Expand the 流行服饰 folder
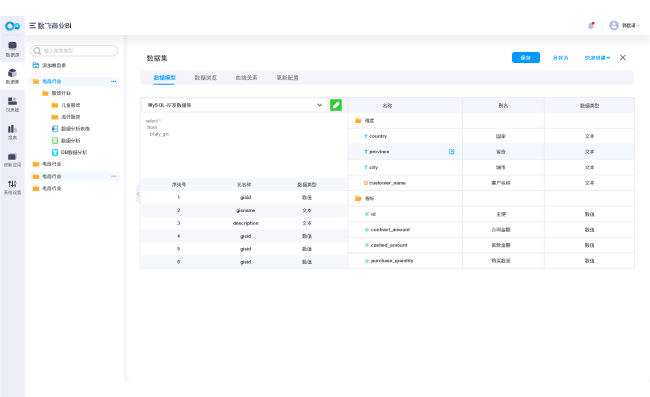Screen dimensions: 650x397 point(54,117)
